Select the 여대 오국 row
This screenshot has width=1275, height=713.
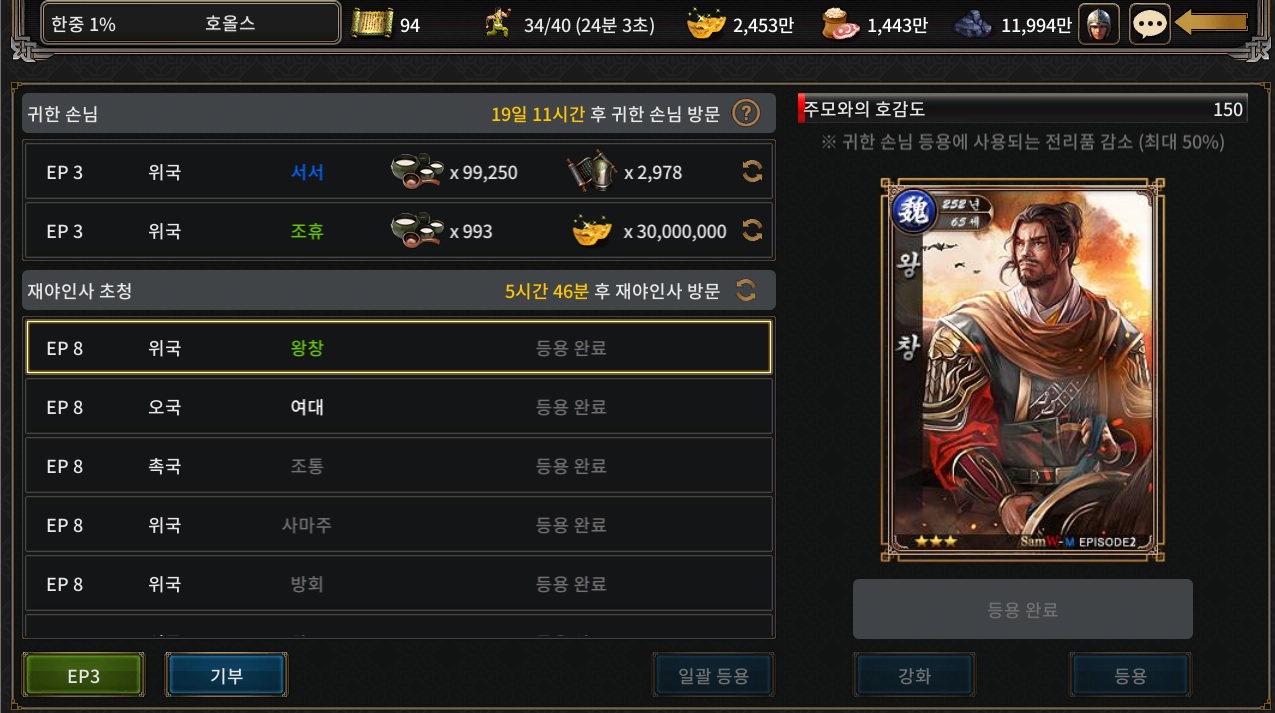(399, 407)
